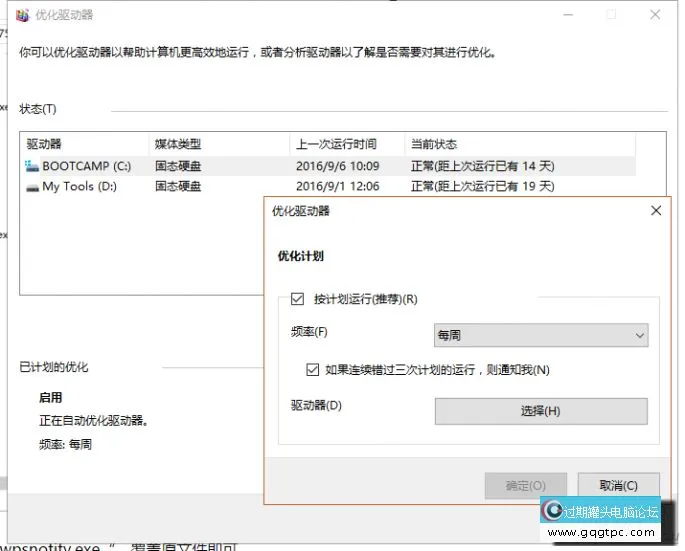
Task: Click the 确定(O) button
Action: click(526, 485)
